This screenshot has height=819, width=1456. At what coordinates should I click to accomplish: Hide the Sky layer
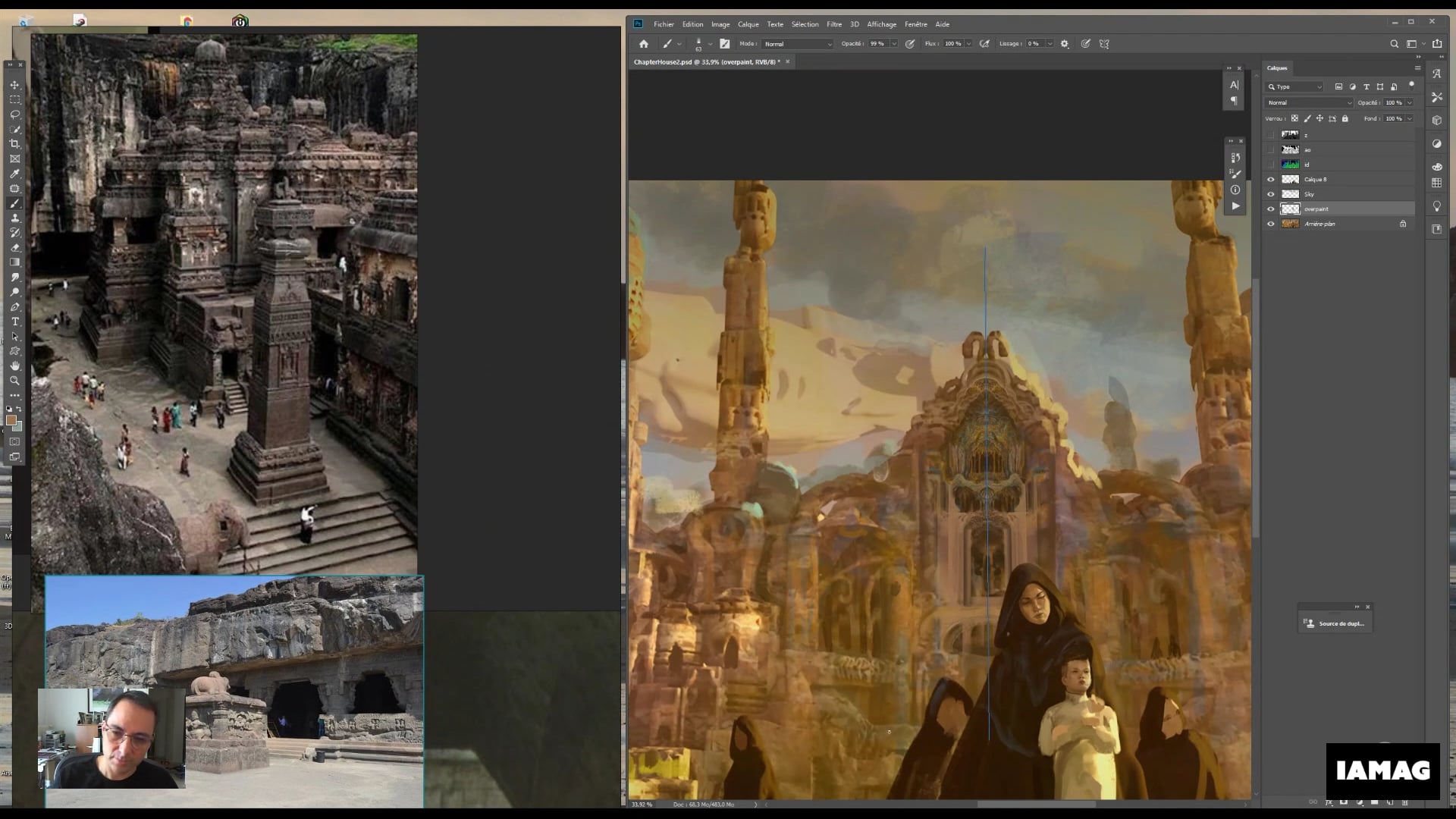[x=1271, y=194]
